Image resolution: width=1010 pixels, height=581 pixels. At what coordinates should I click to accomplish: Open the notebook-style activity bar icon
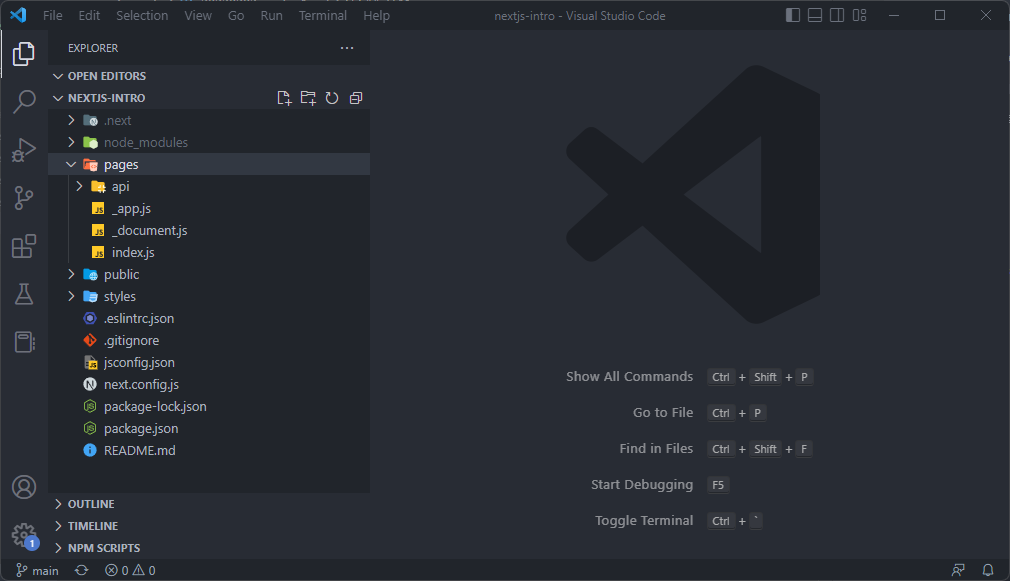pyautogui.click(x=24, y=342)
